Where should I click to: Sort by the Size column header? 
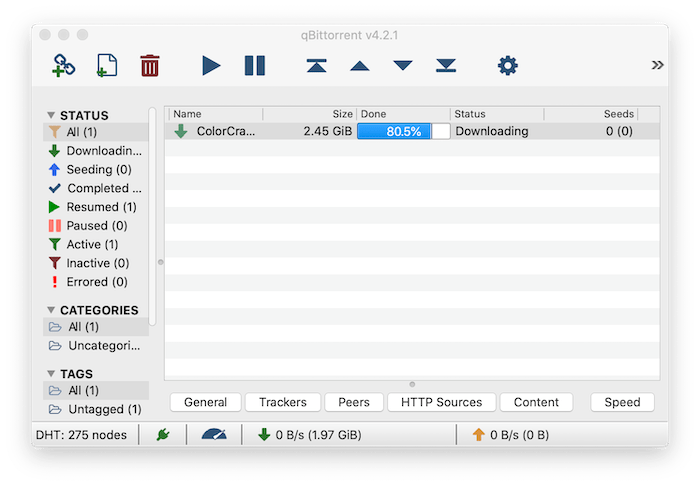point(310,114)
